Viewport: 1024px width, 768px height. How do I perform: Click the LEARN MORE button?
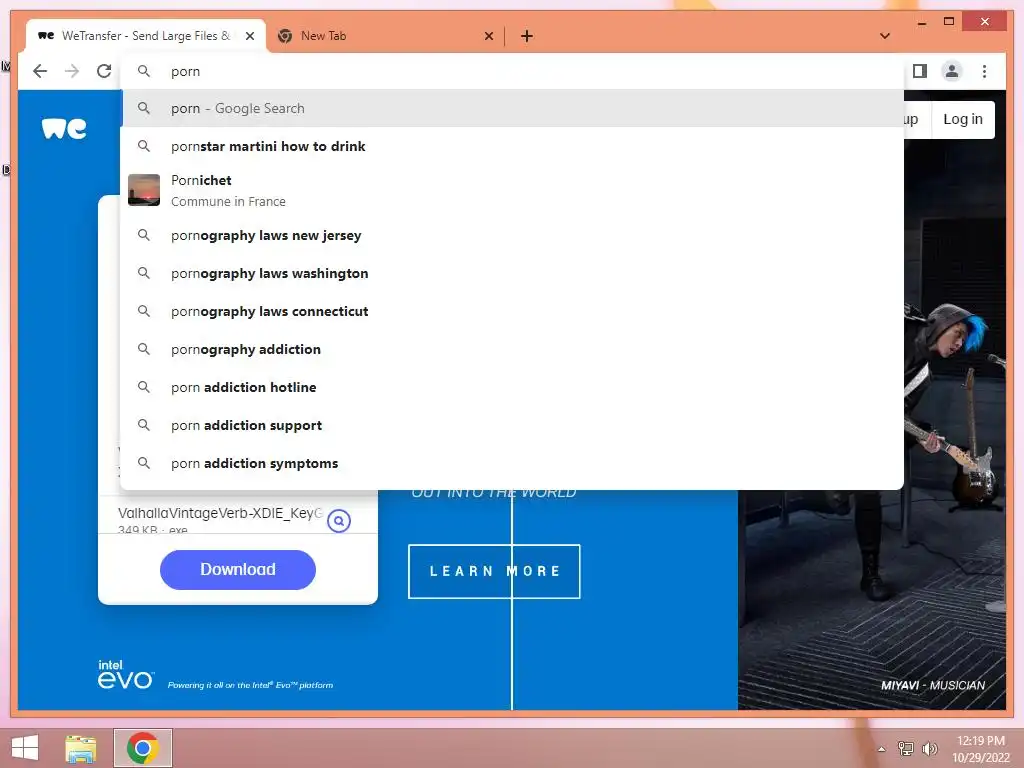pyautogui.click(x=494, y=571)
